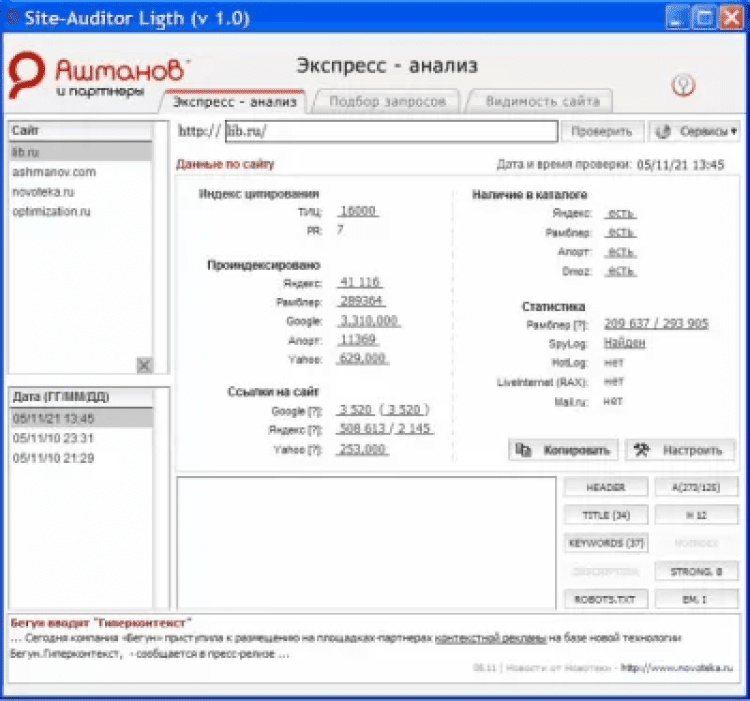Click the Настроить button
The height and width of the screenshot is (701, 750).
click(x=680, y=450)
